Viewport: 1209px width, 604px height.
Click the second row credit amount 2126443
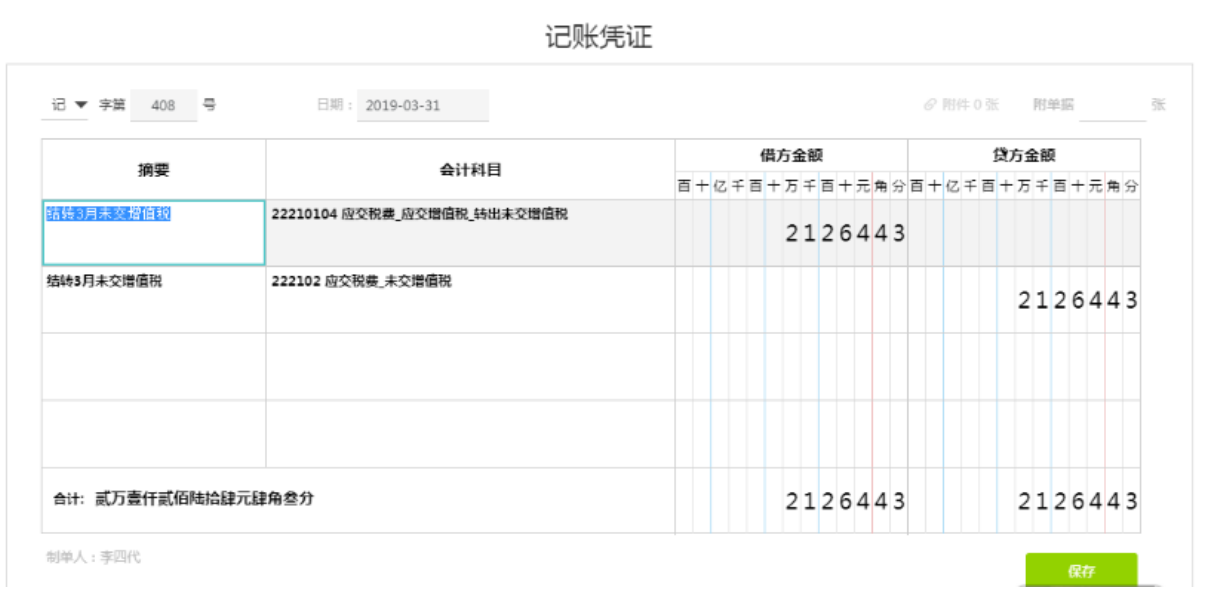coord(1078,300)
